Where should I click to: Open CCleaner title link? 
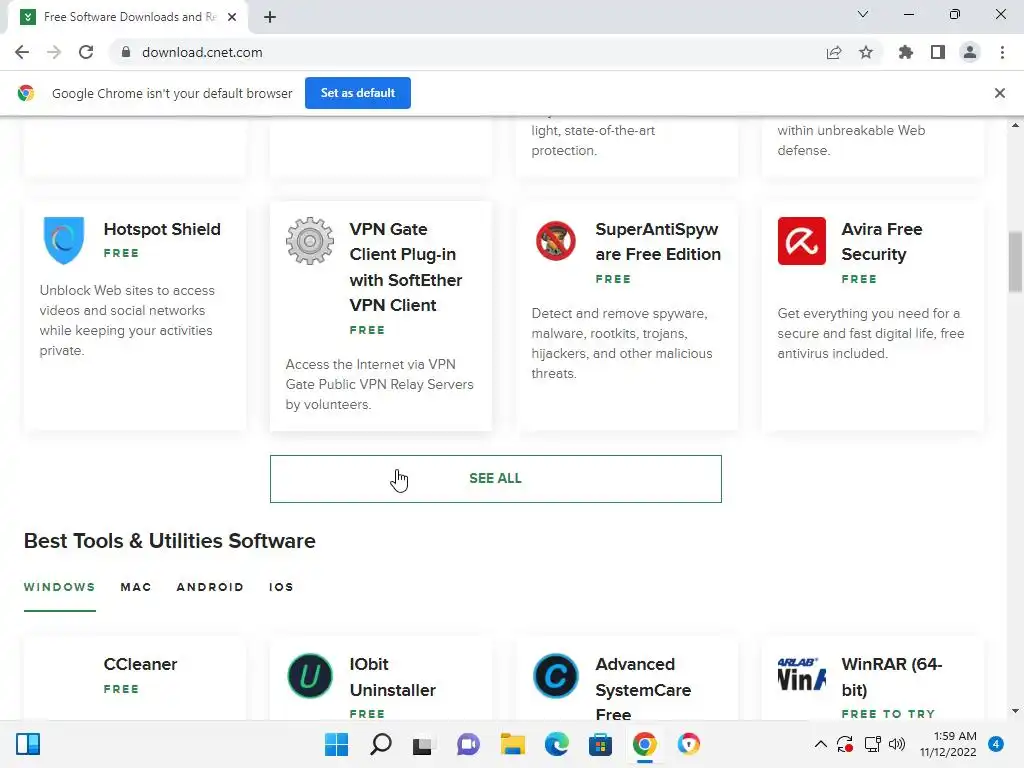pos(140,664)
